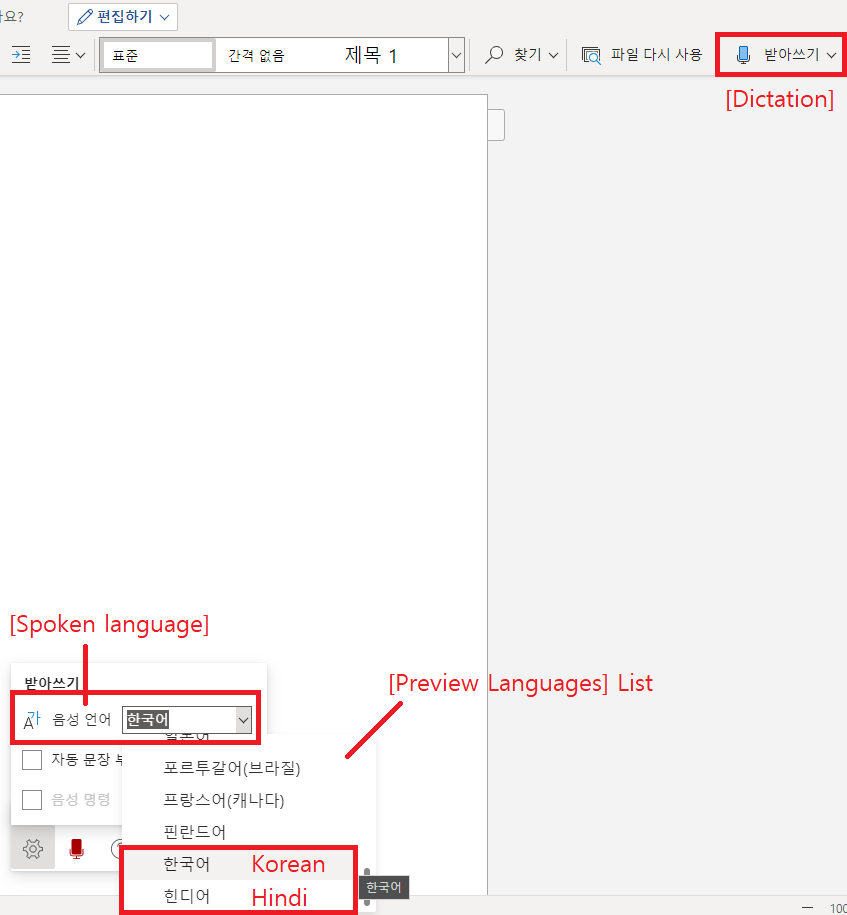The width and height of the screenshot is (847, 915).
Task: Expand the 음성 언어 language combo box
Action: click(187, 720)
